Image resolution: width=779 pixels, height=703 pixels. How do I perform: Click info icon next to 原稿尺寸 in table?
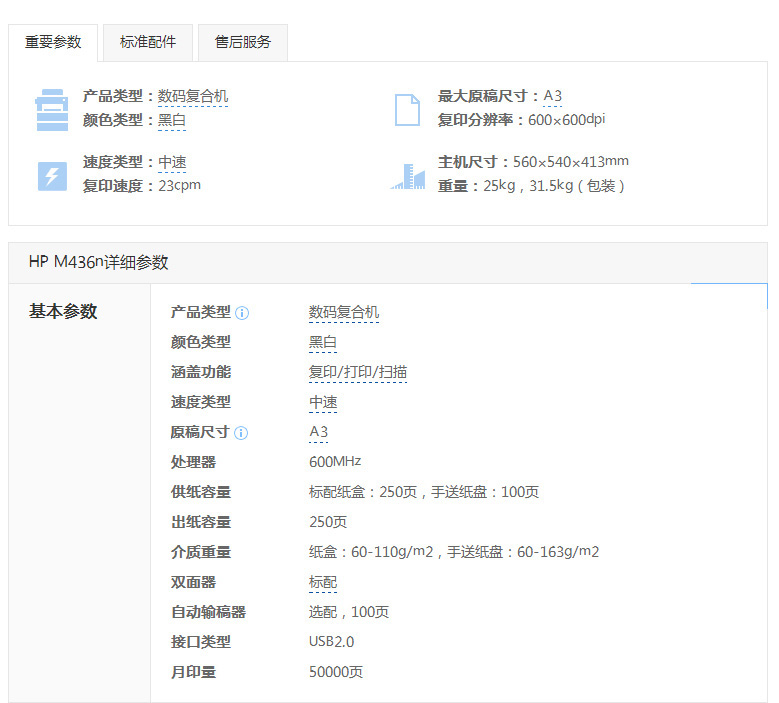(241, 433)
